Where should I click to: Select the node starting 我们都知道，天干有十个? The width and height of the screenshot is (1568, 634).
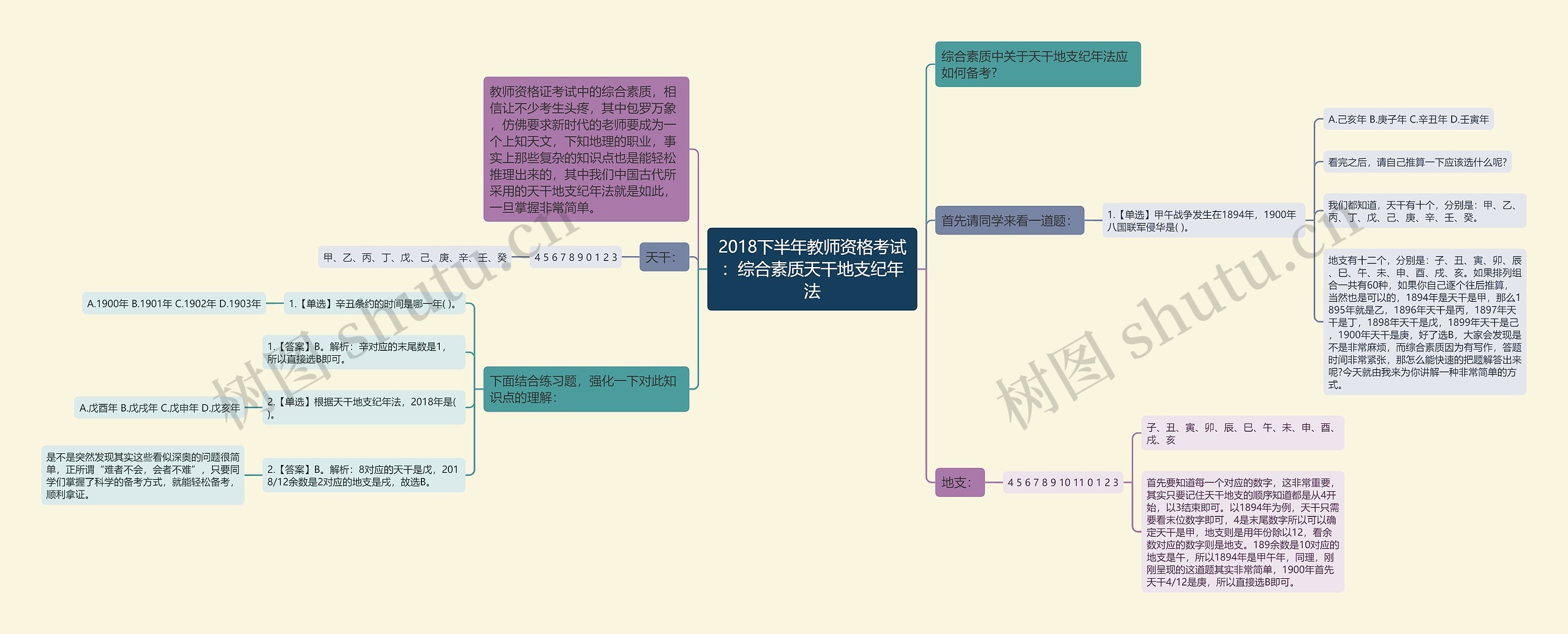coord(1424,211)
